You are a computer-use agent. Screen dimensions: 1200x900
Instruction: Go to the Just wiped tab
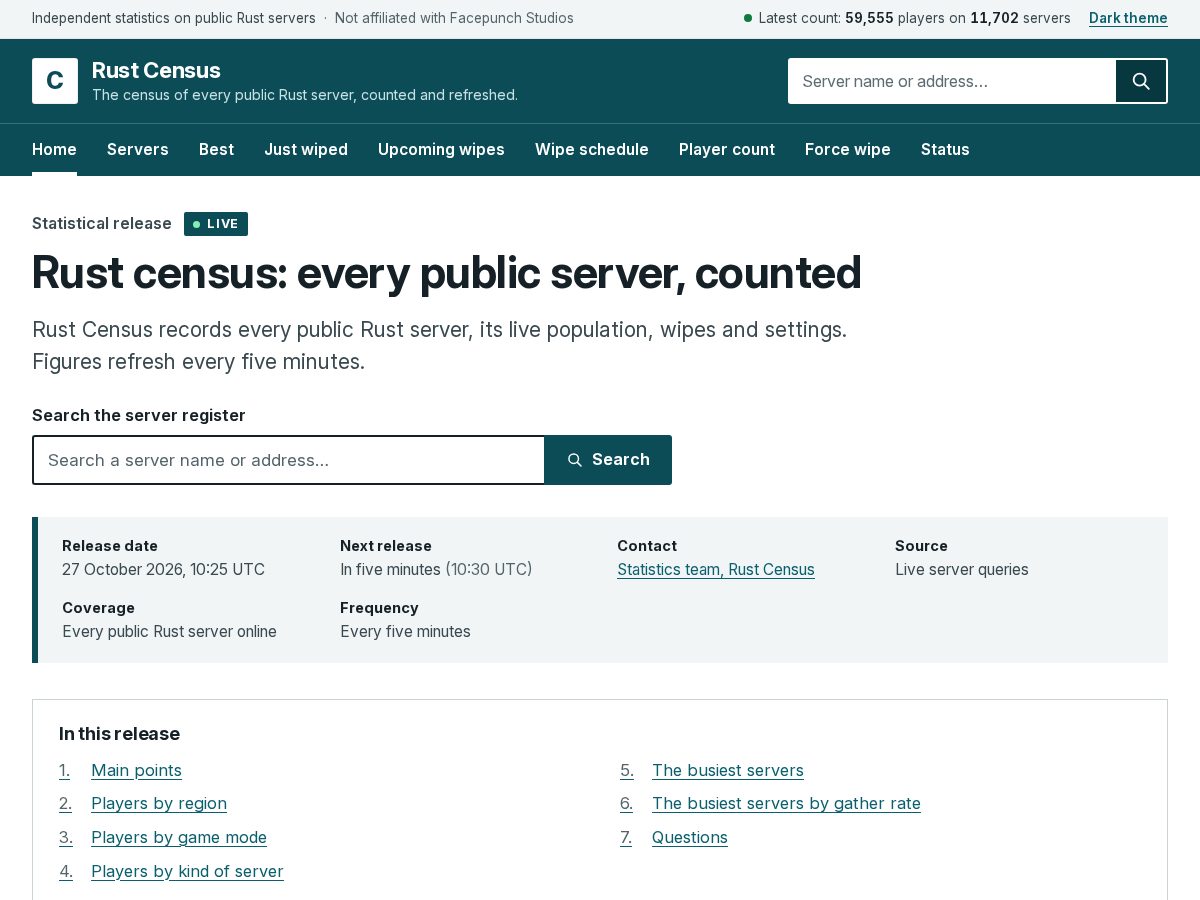pos(306,149)
